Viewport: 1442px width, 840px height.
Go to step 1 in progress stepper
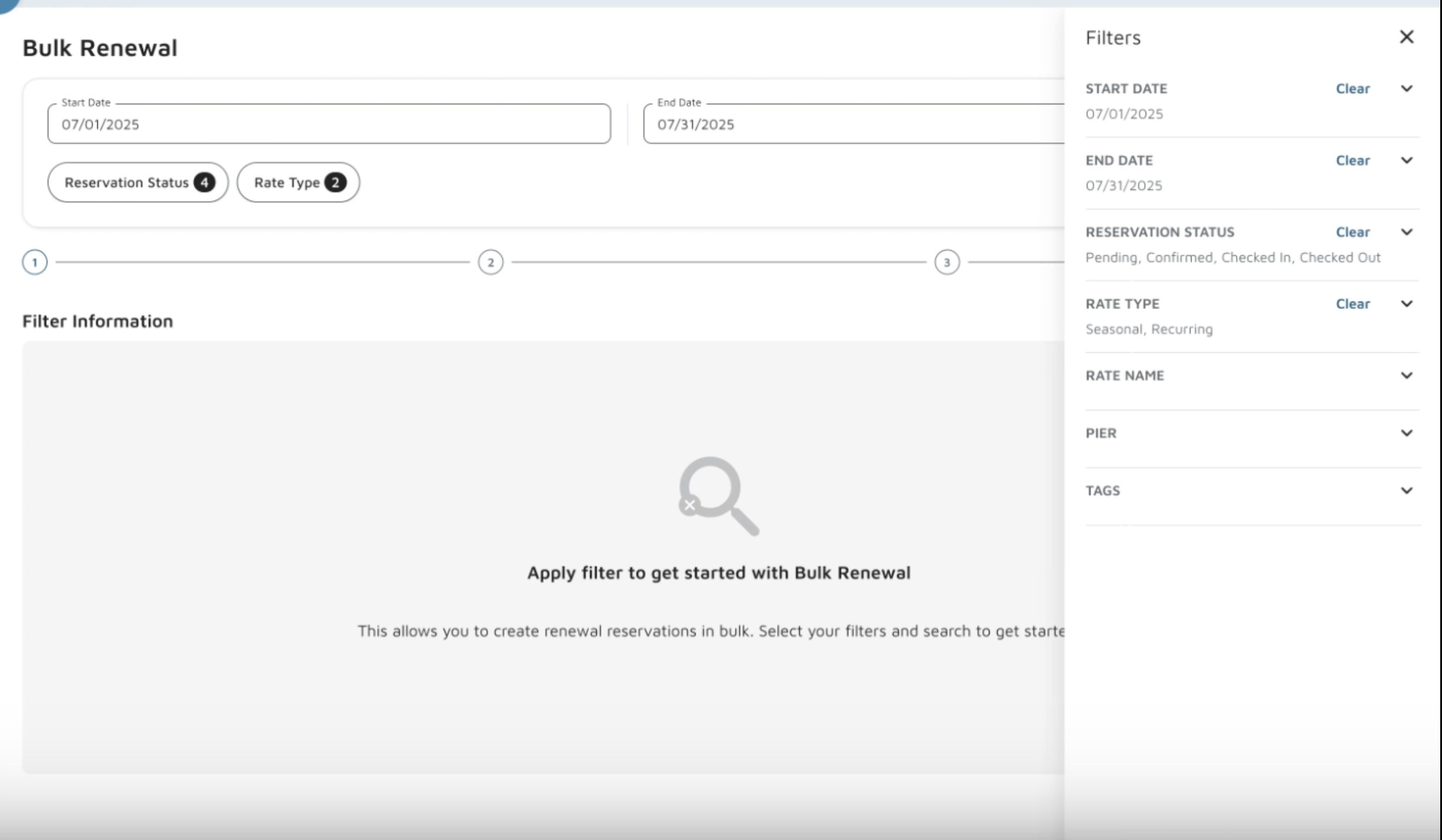click(x=35, y=262)
